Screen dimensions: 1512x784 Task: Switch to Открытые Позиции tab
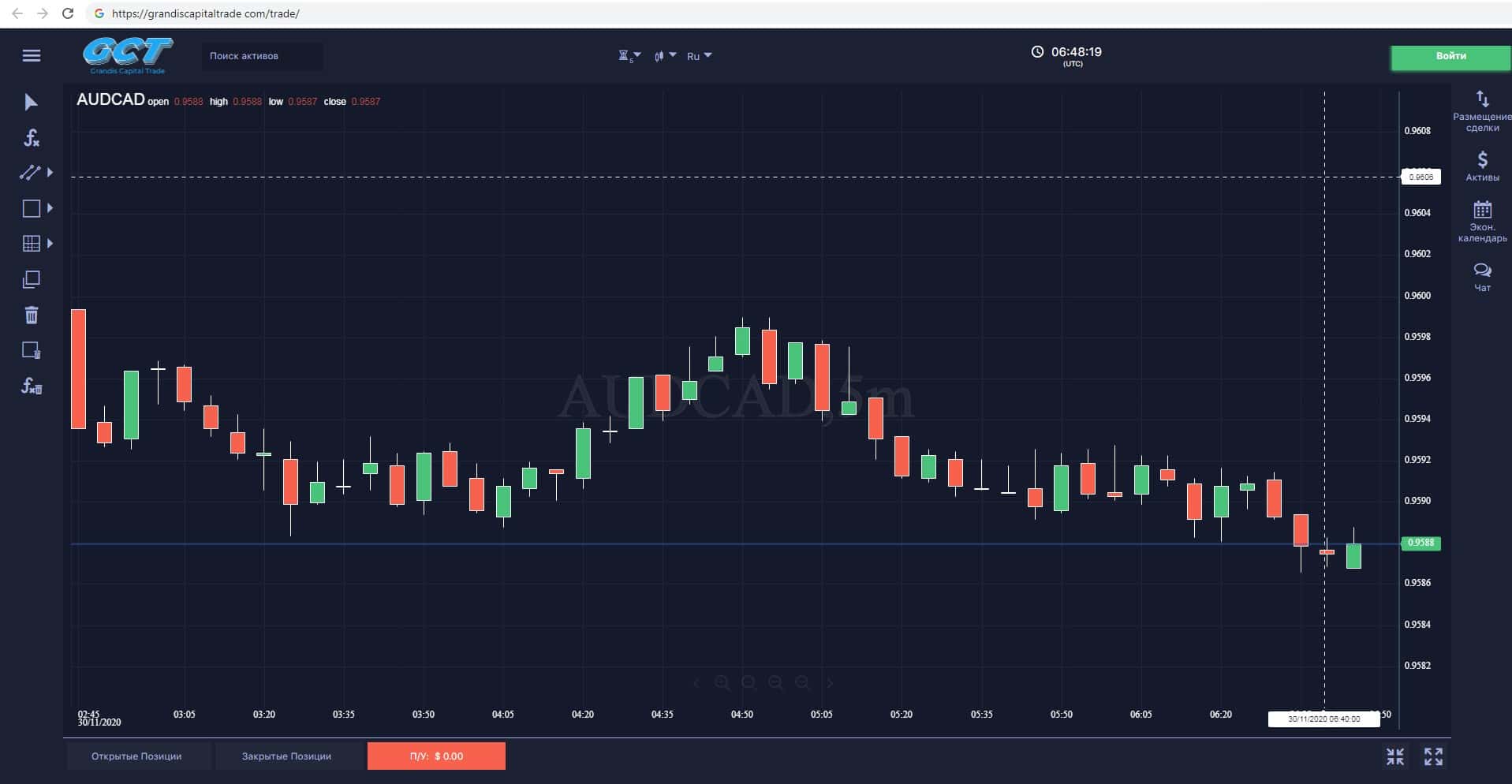pyautogui.click(x=136, y=756)
